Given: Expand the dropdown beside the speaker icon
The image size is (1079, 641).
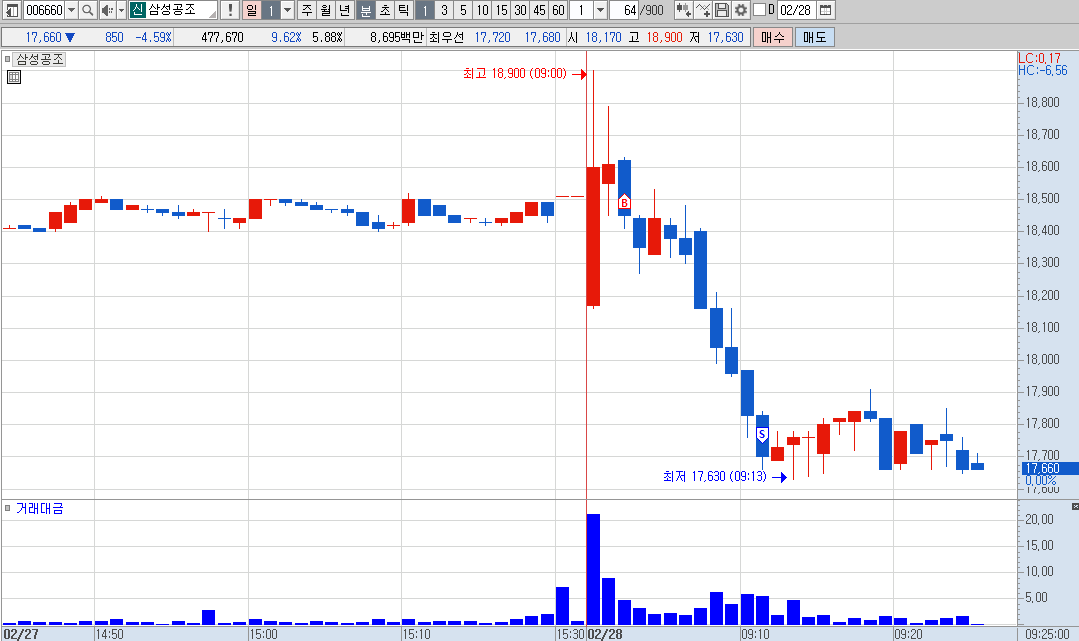Looking at the screenshot, I should coord(122,10).
